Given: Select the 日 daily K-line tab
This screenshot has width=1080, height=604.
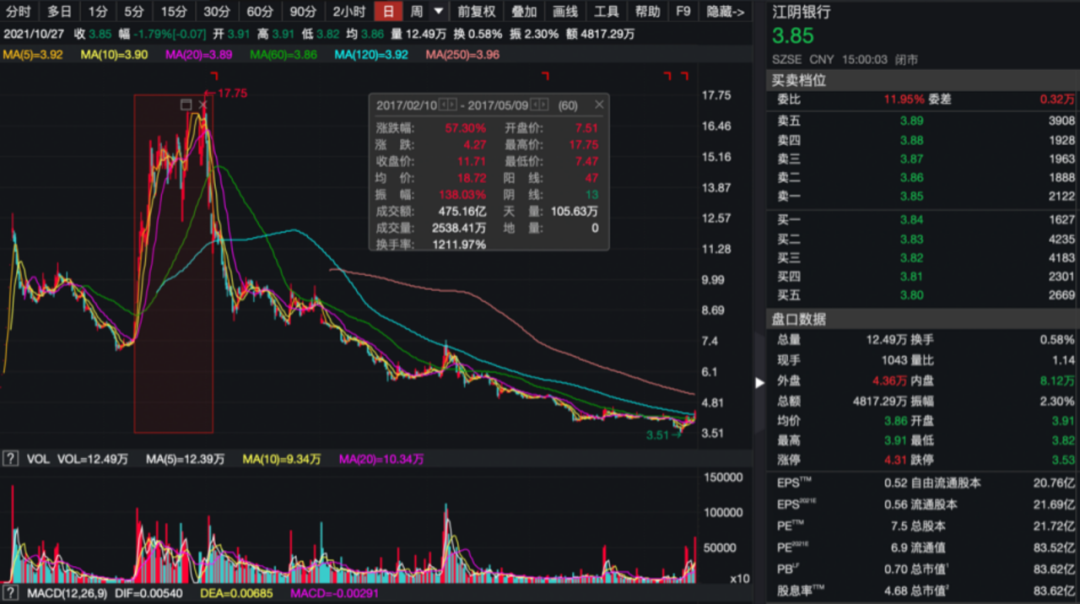Looking at the screenshot, I should pos(388,11).
